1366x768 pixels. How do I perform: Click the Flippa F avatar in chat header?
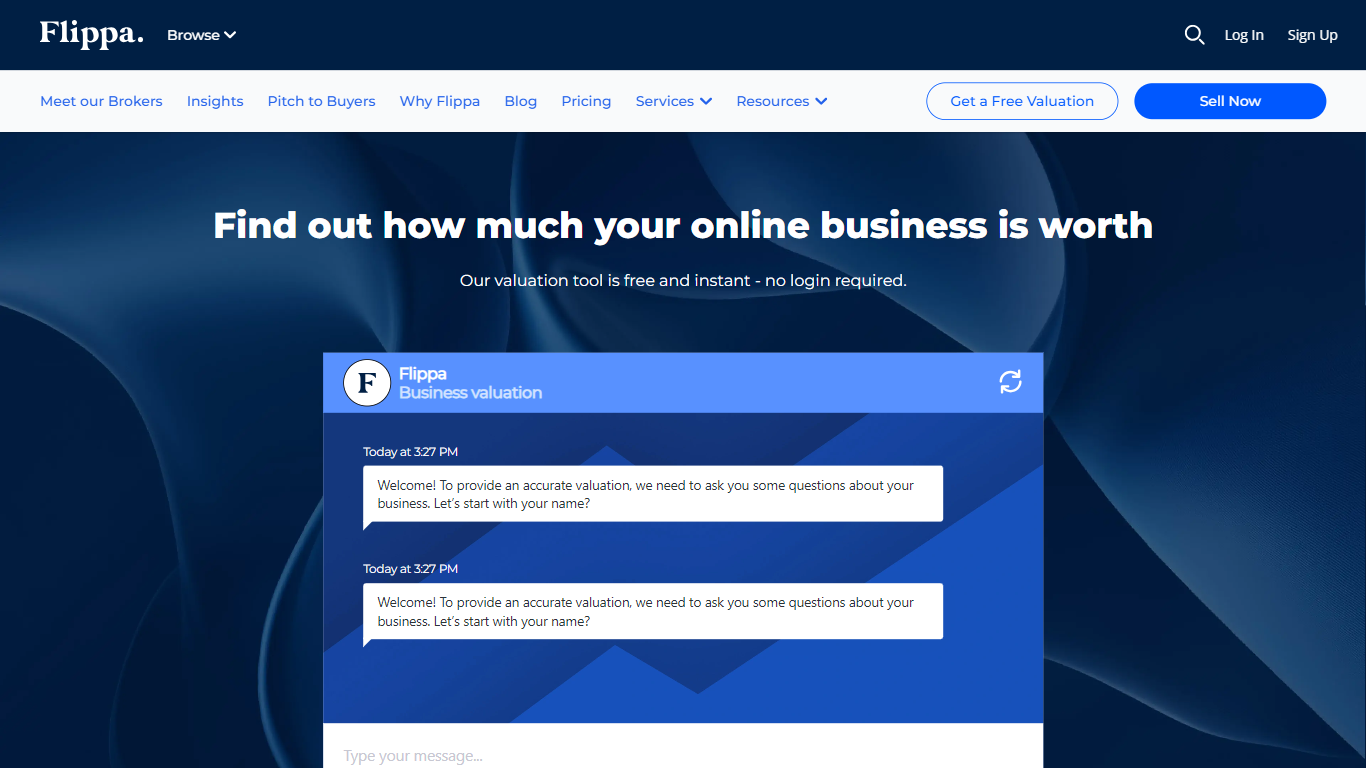pyautogui.click(x=367, y=383)
